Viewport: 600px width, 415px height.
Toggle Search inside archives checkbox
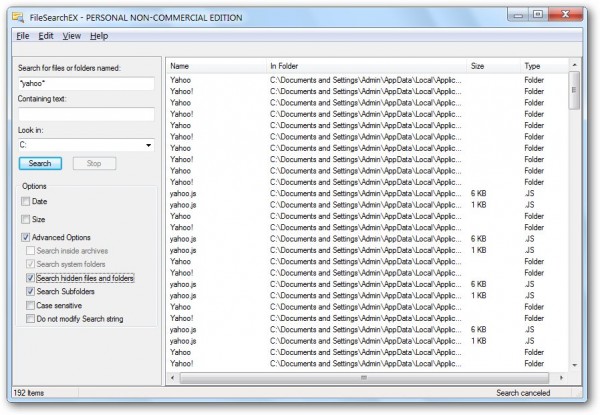point(30,251)
